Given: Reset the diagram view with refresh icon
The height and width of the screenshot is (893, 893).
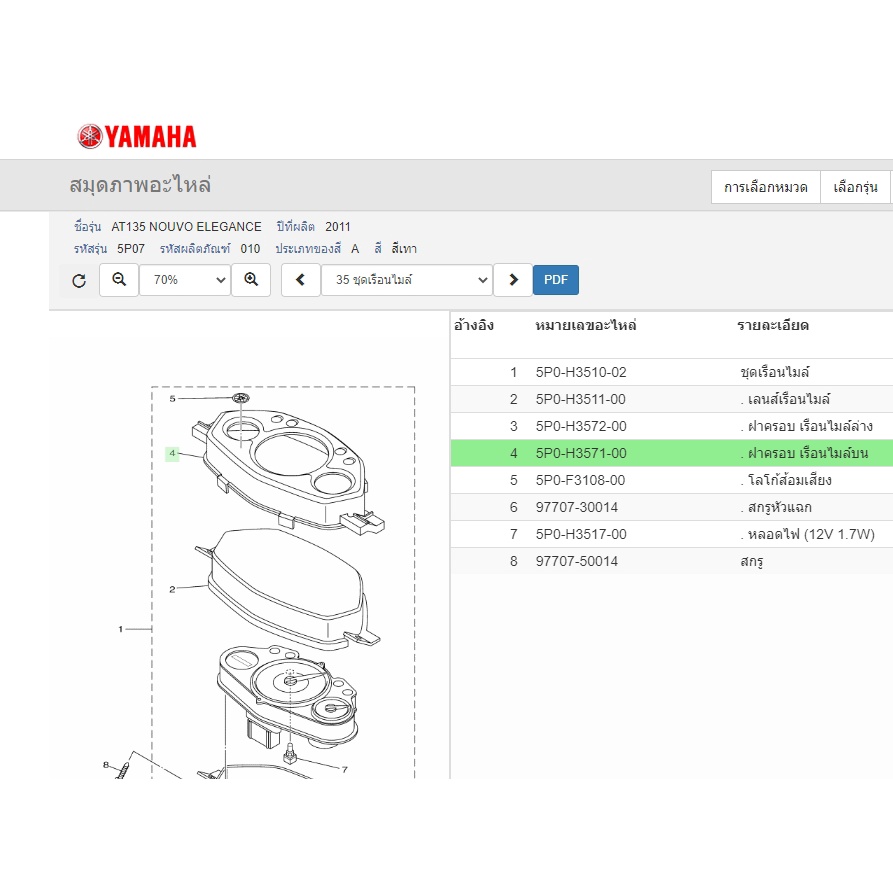Looking at the screenshot, I should pyautogui.click(x=79, y=280).
